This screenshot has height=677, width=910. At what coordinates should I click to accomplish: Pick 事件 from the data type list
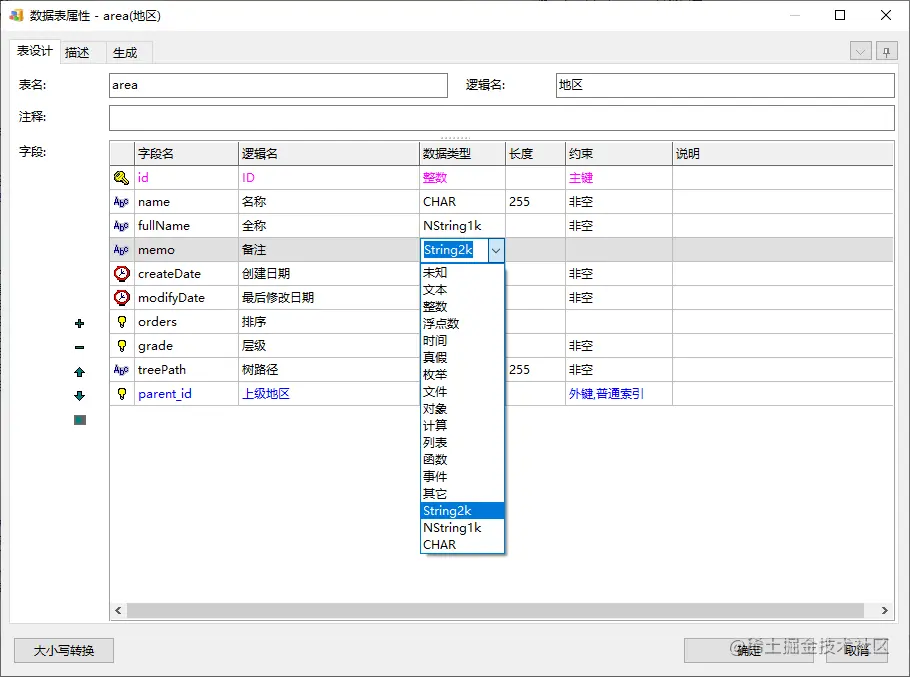pyautogui.click(x=462, y=476)
